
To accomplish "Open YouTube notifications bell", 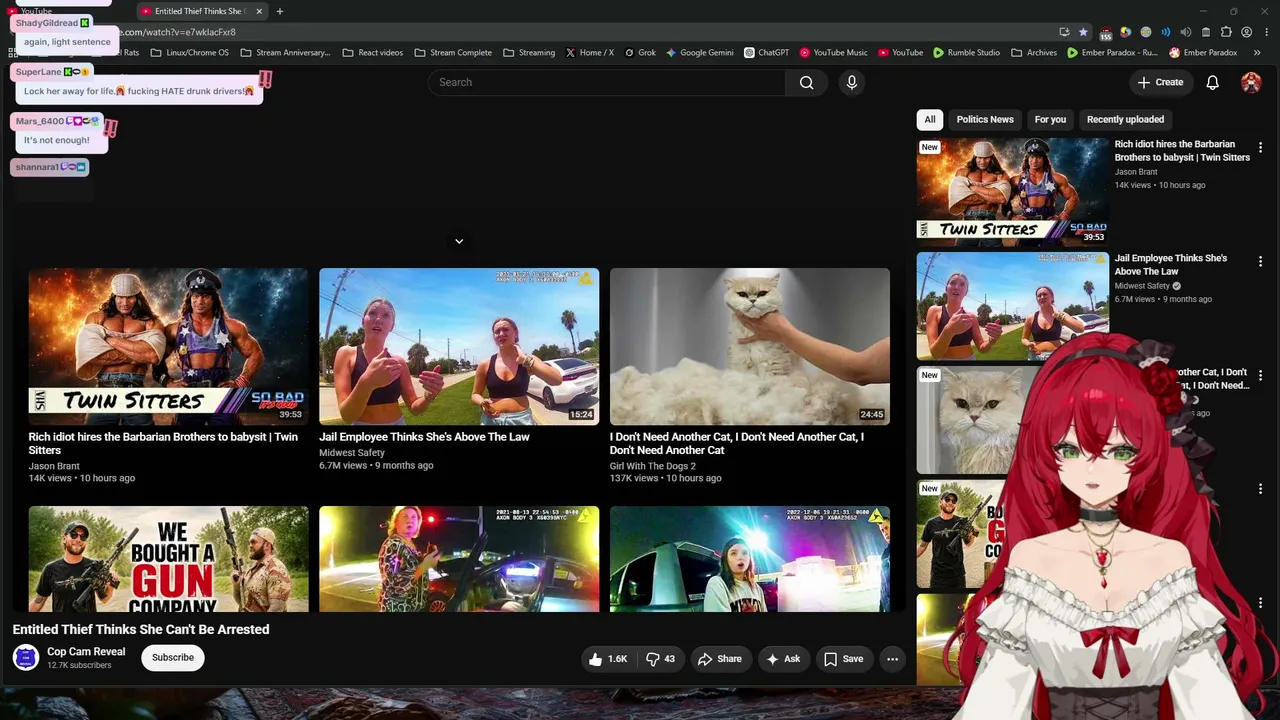I will click(x=1212, y=82).
